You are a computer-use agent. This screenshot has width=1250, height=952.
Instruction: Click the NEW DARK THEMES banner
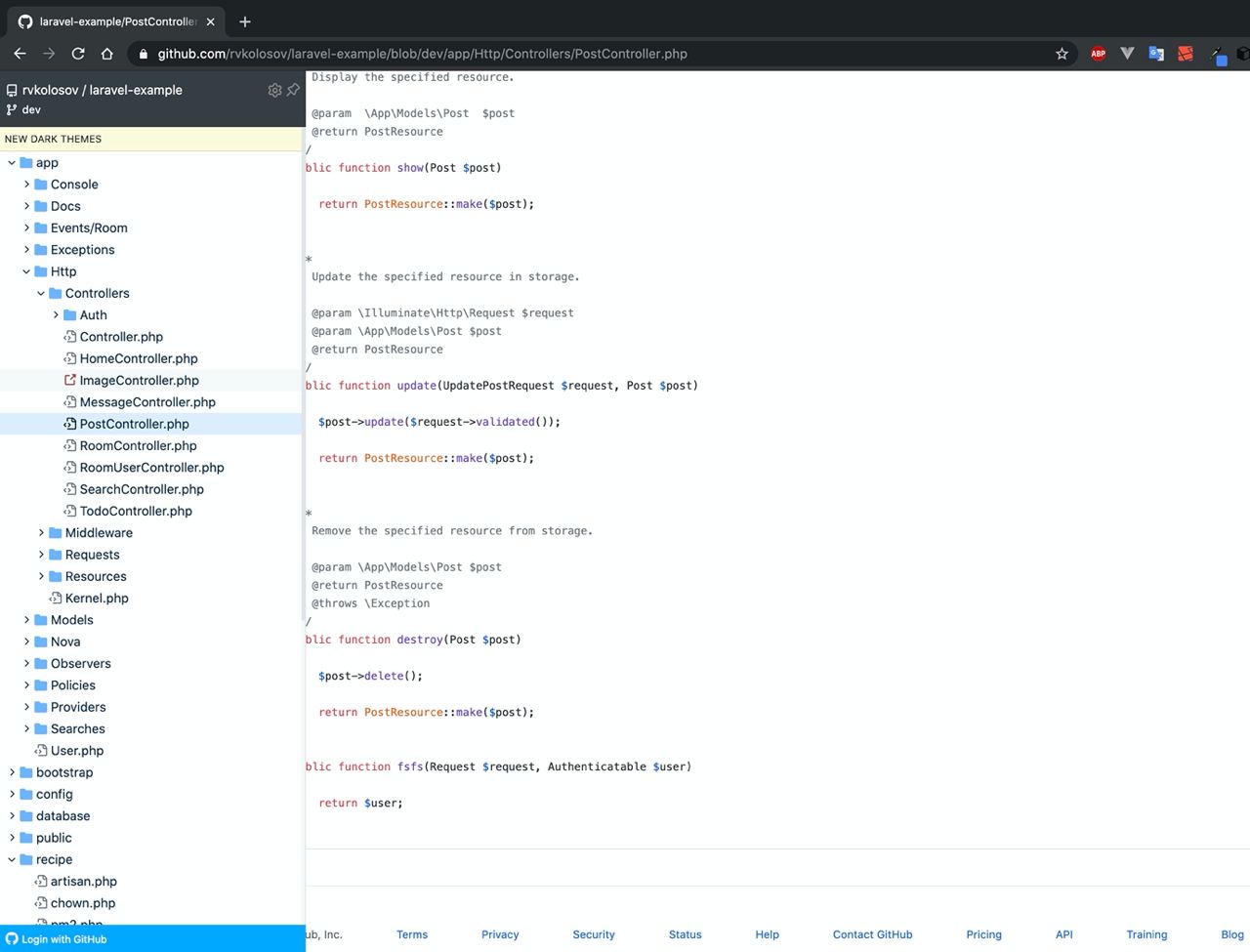[x=151, y=139]
